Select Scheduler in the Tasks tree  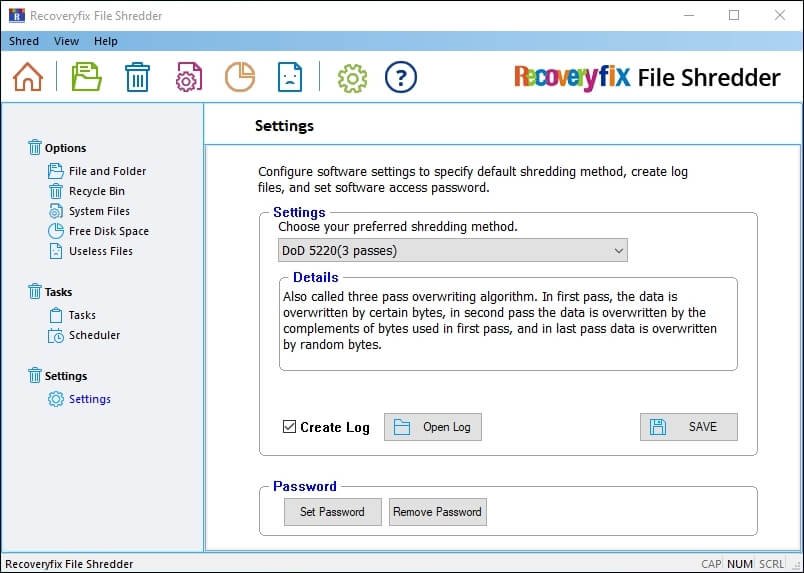(x=94, y=335)
